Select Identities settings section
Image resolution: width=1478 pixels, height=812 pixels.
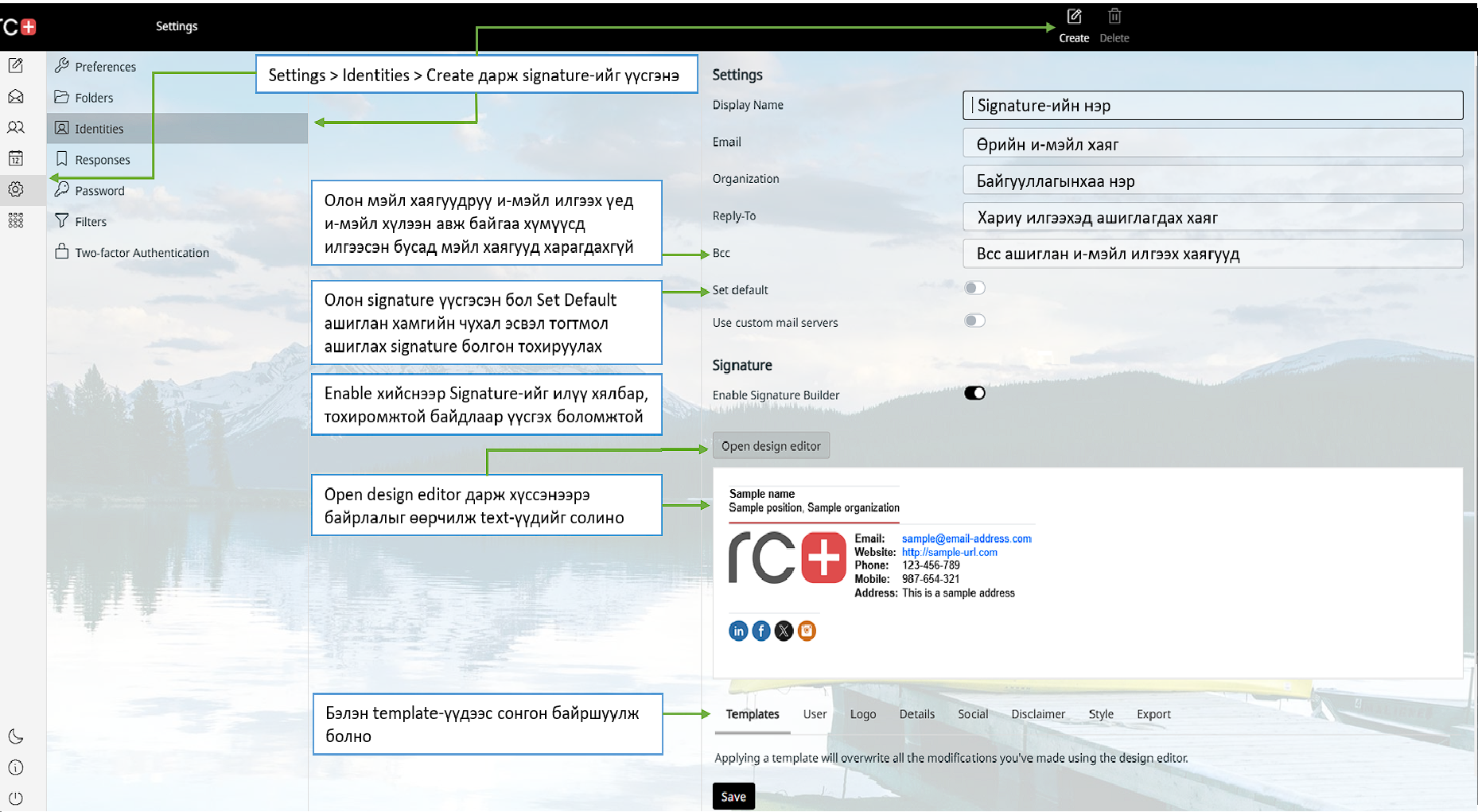click(x=177, y=128)
